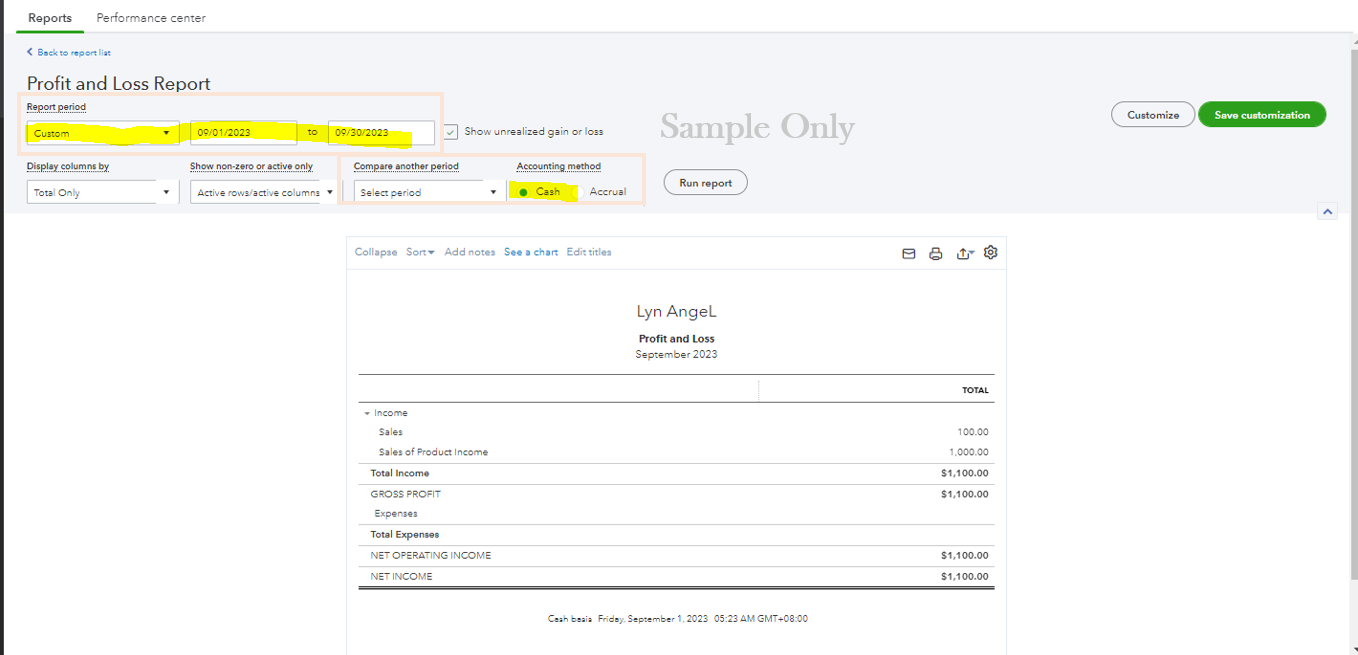The image size is (1358, 655).
Task: Open Compare another period dropdown
Action: [x=430, y=192]
